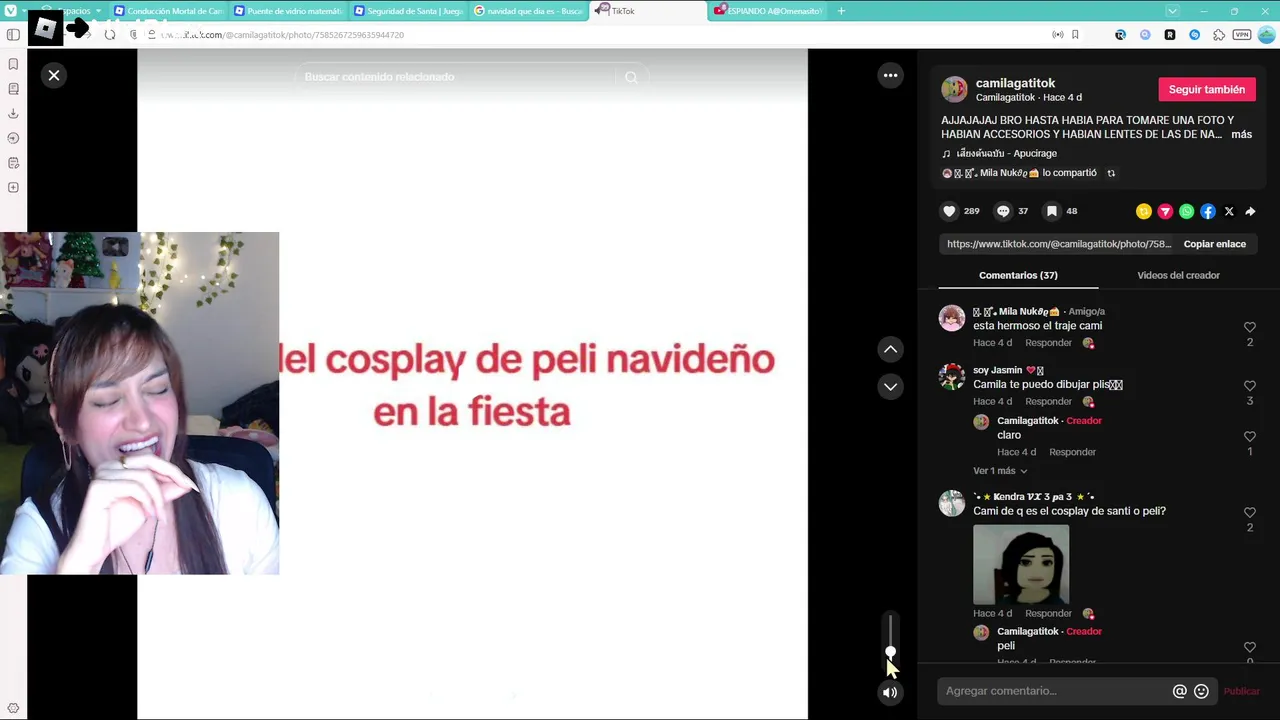Switch to Videos del creador tab
This screenshot has height=720, width=1280.
pos(1178,275)
